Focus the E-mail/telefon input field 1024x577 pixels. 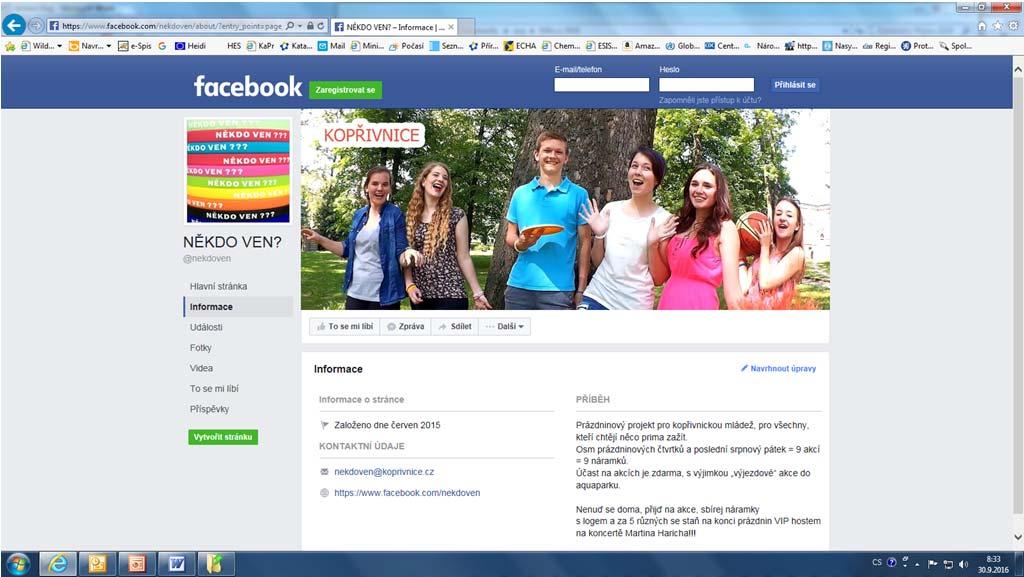click(x=601, y=85)
